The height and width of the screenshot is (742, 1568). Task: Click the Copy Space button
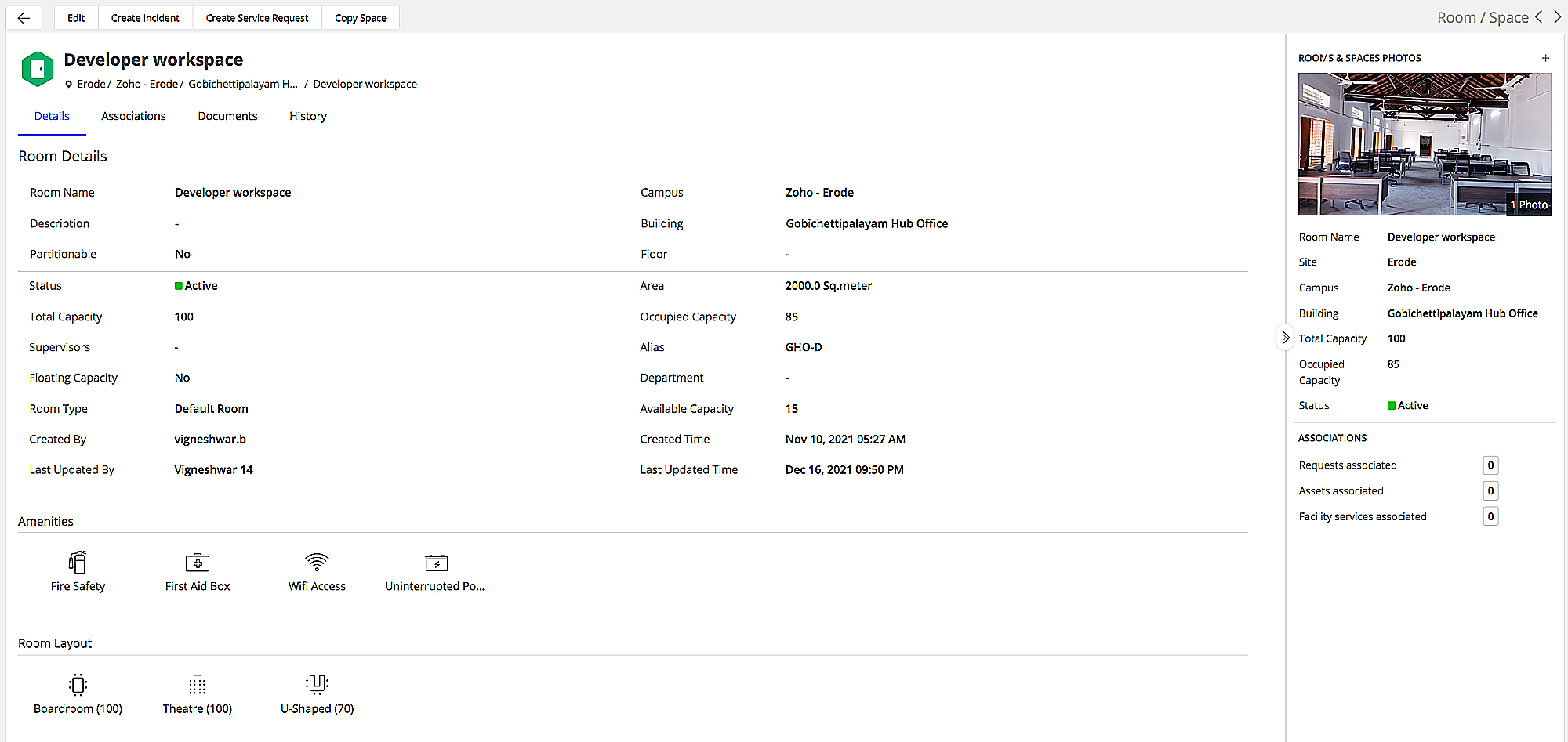(x=360, y=18)
